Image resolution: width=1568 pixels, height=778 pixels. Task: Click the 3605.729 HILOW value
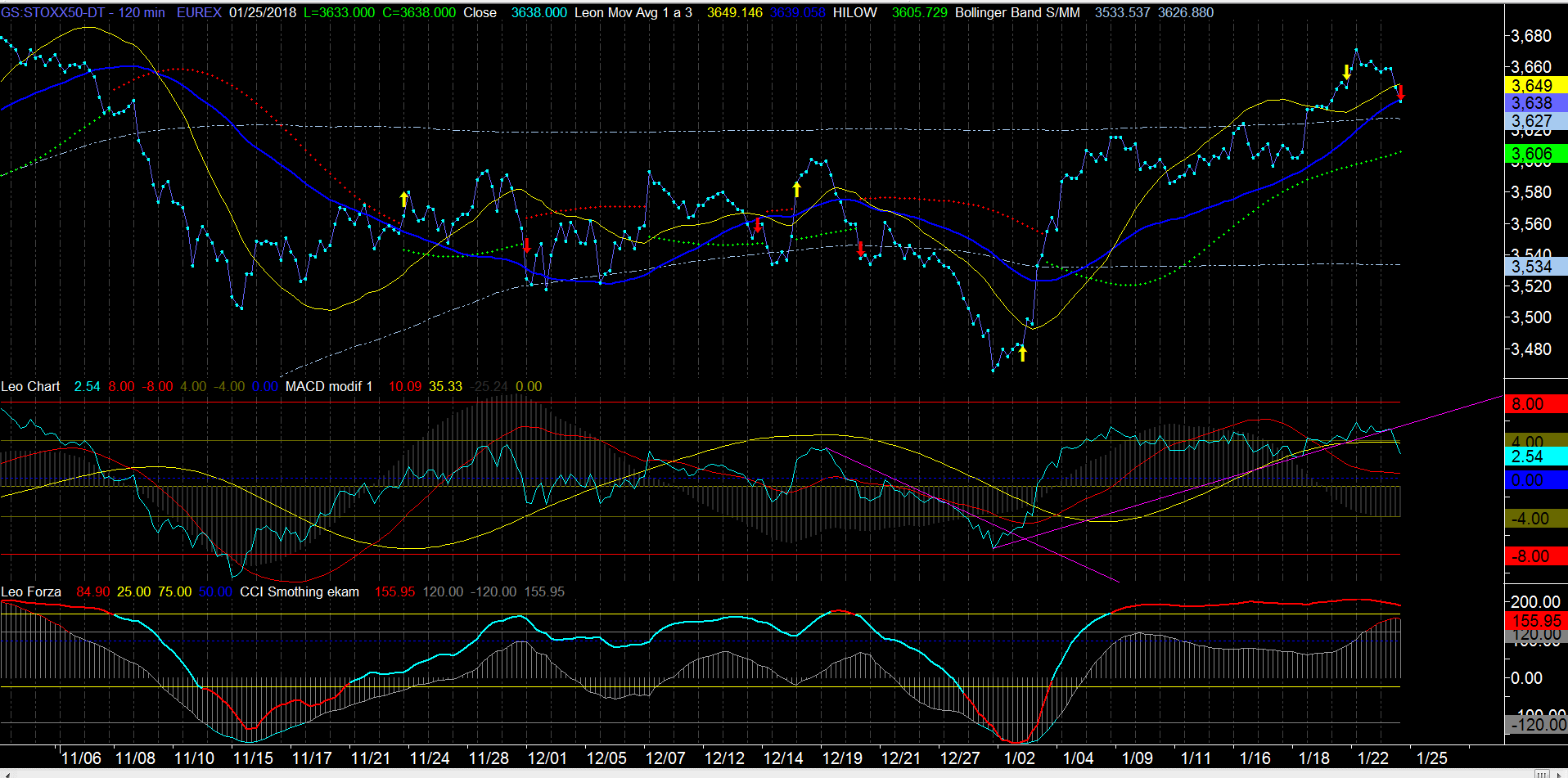pos(920,12)
